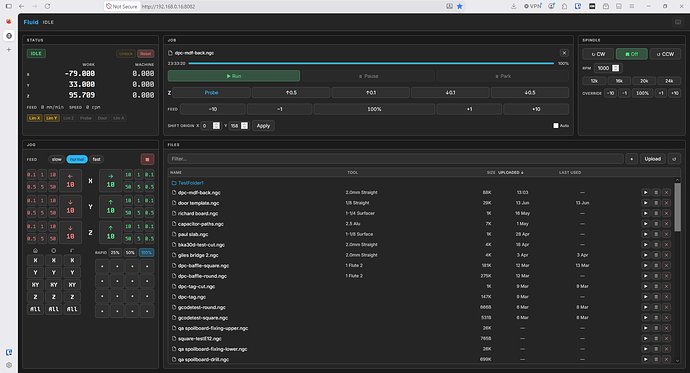The image size is (690, 373).
Task: Bookmark this page with star icon
Action: [x=459, y=6]
